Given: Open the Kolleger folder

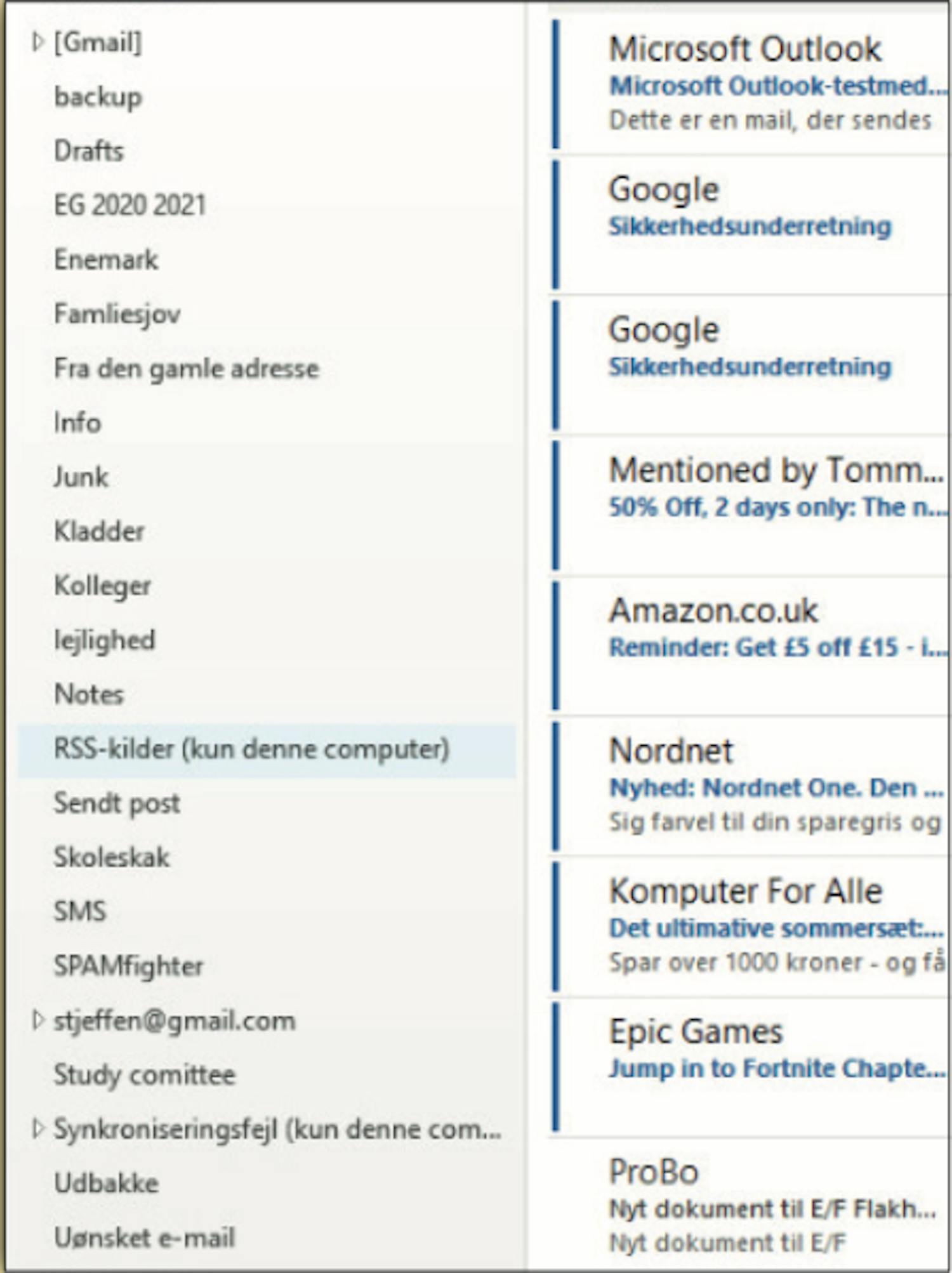Looking at the screenshot, I should coord(102,586).
